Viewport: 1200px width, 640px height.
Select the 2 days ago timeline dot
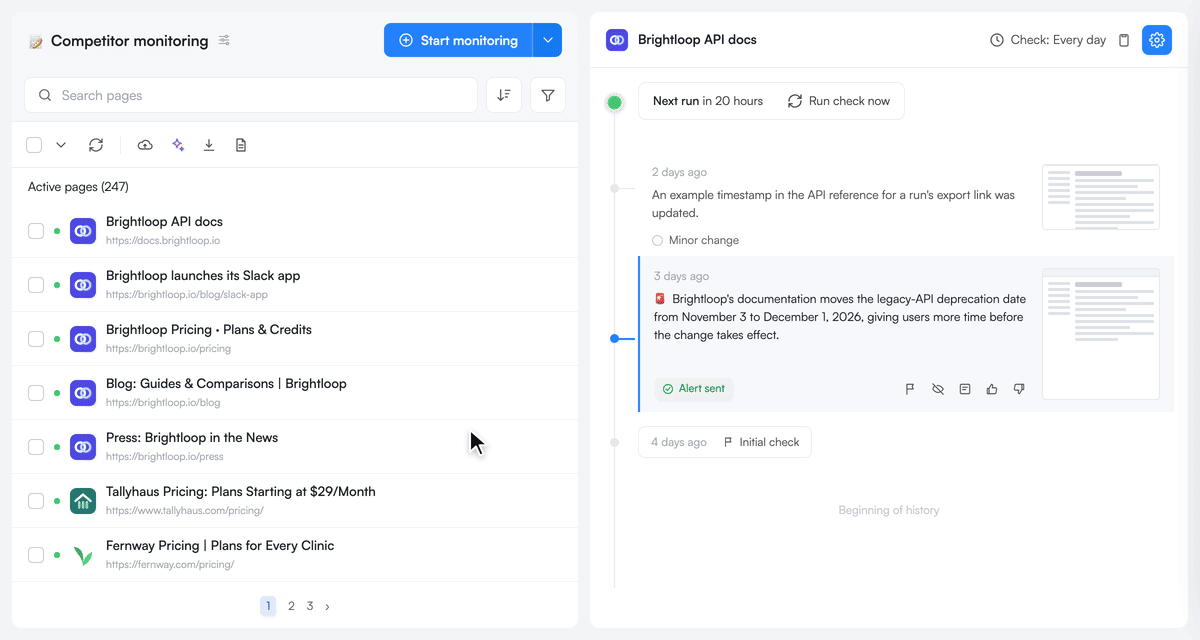point(615,188)
